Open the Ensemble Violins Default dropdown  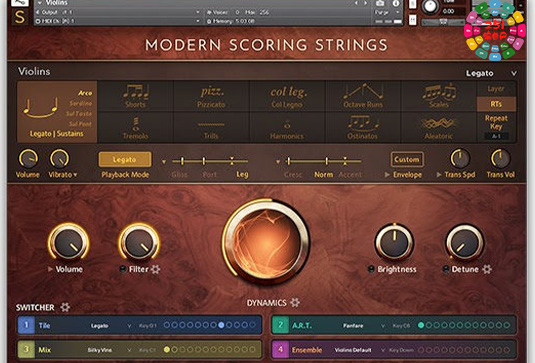coord(360,350)
